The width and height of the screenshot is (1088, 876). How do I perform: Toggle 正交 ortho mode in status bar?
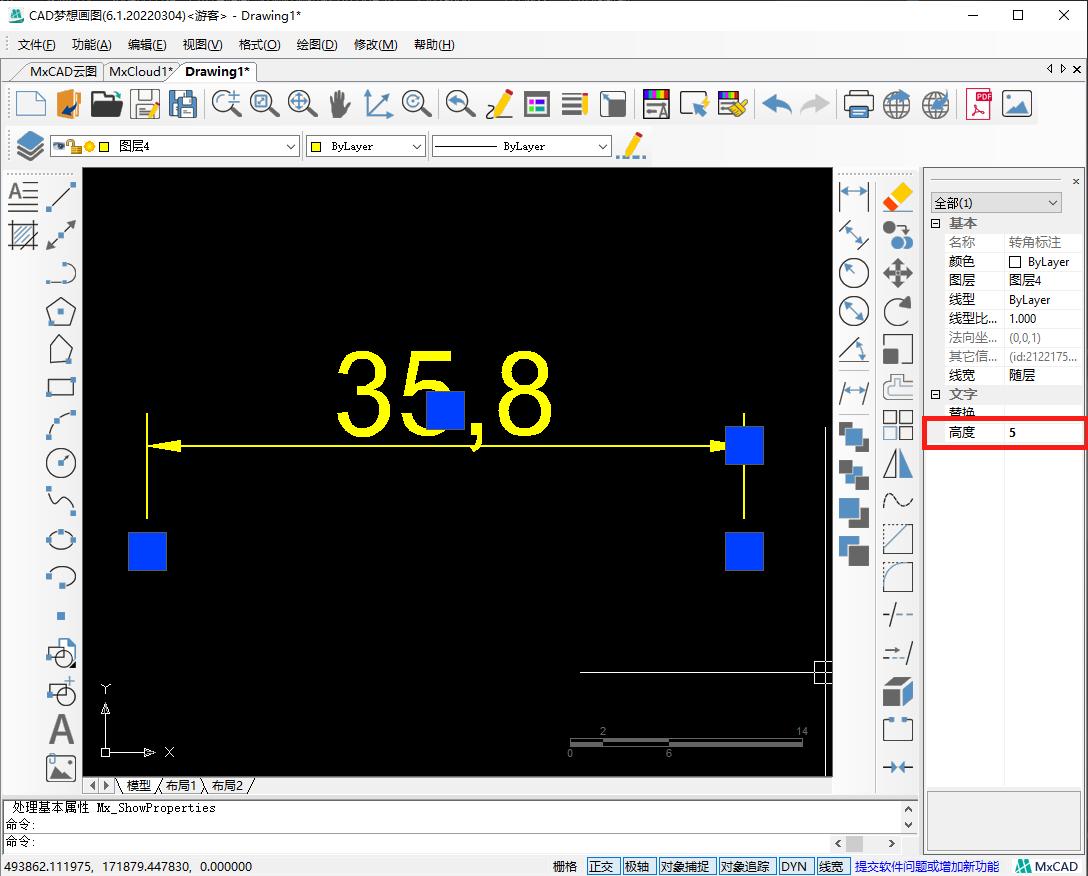[x=601, y=866]
